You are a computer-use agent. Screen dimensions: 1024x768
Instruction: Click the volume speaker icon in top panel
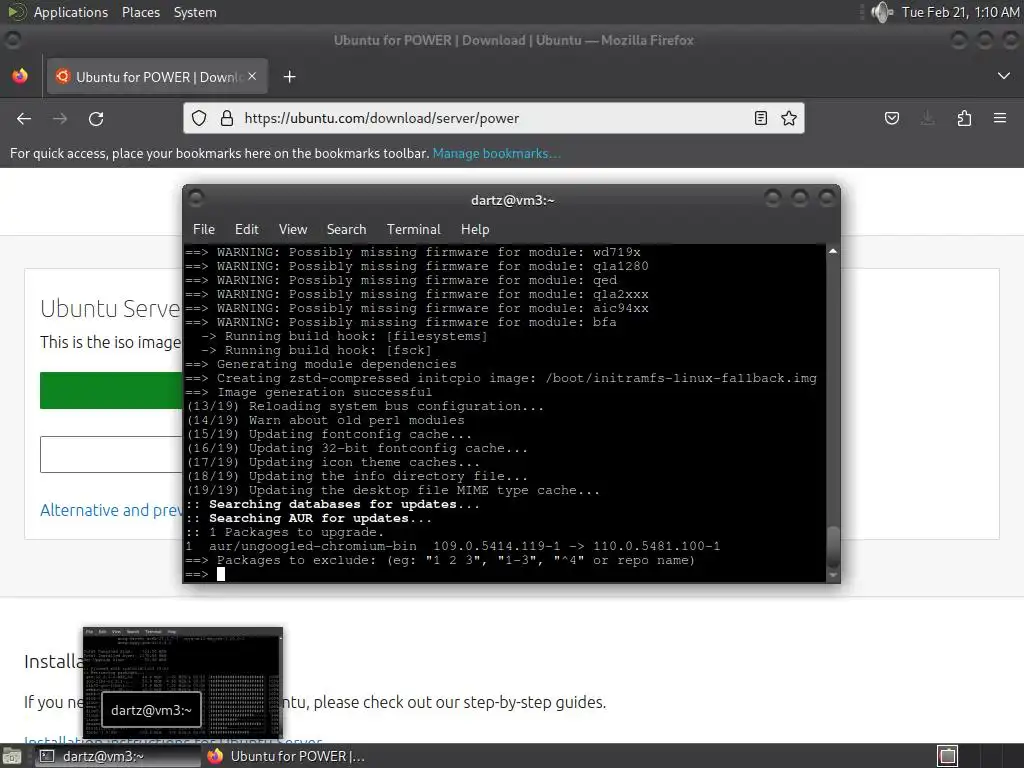pos(882,12)
